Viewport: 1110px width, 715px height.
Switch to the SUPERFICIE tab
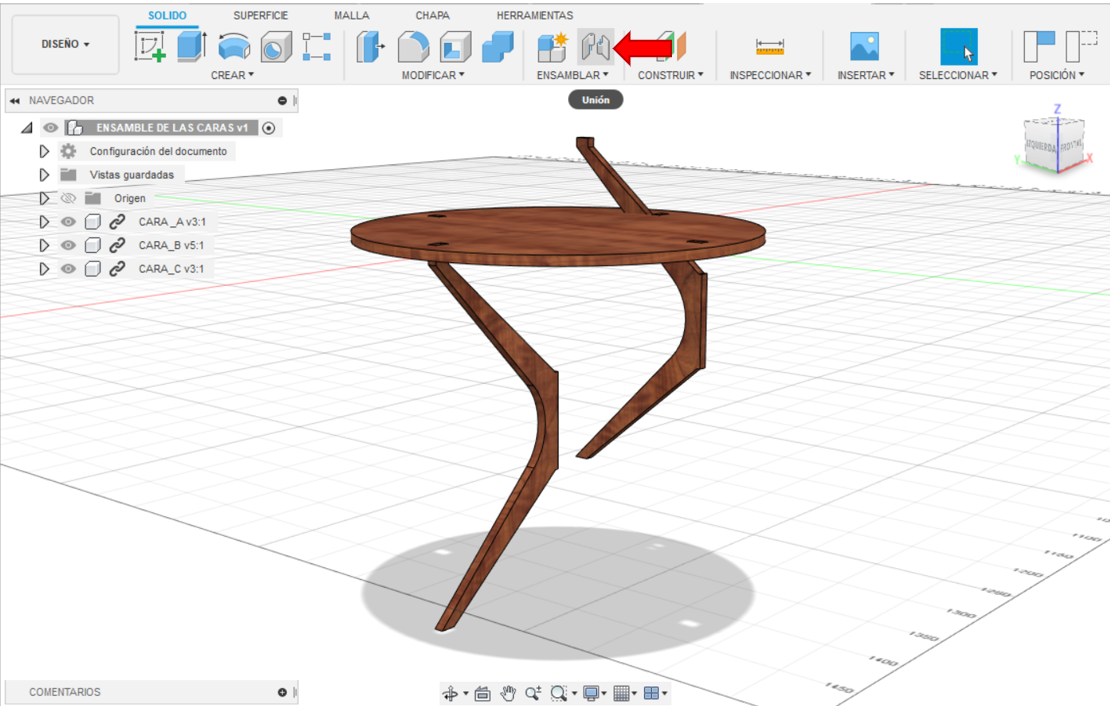click(x=261, y=16)
